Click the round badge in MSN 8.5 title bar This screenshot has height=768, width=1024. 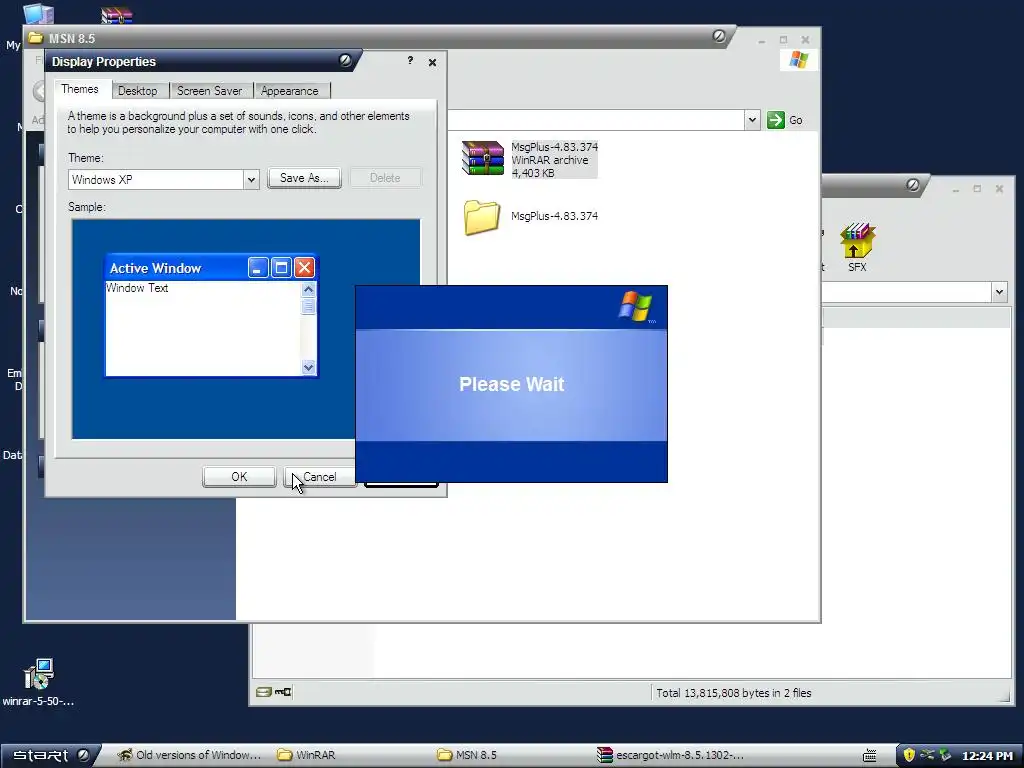coord(718,37)
